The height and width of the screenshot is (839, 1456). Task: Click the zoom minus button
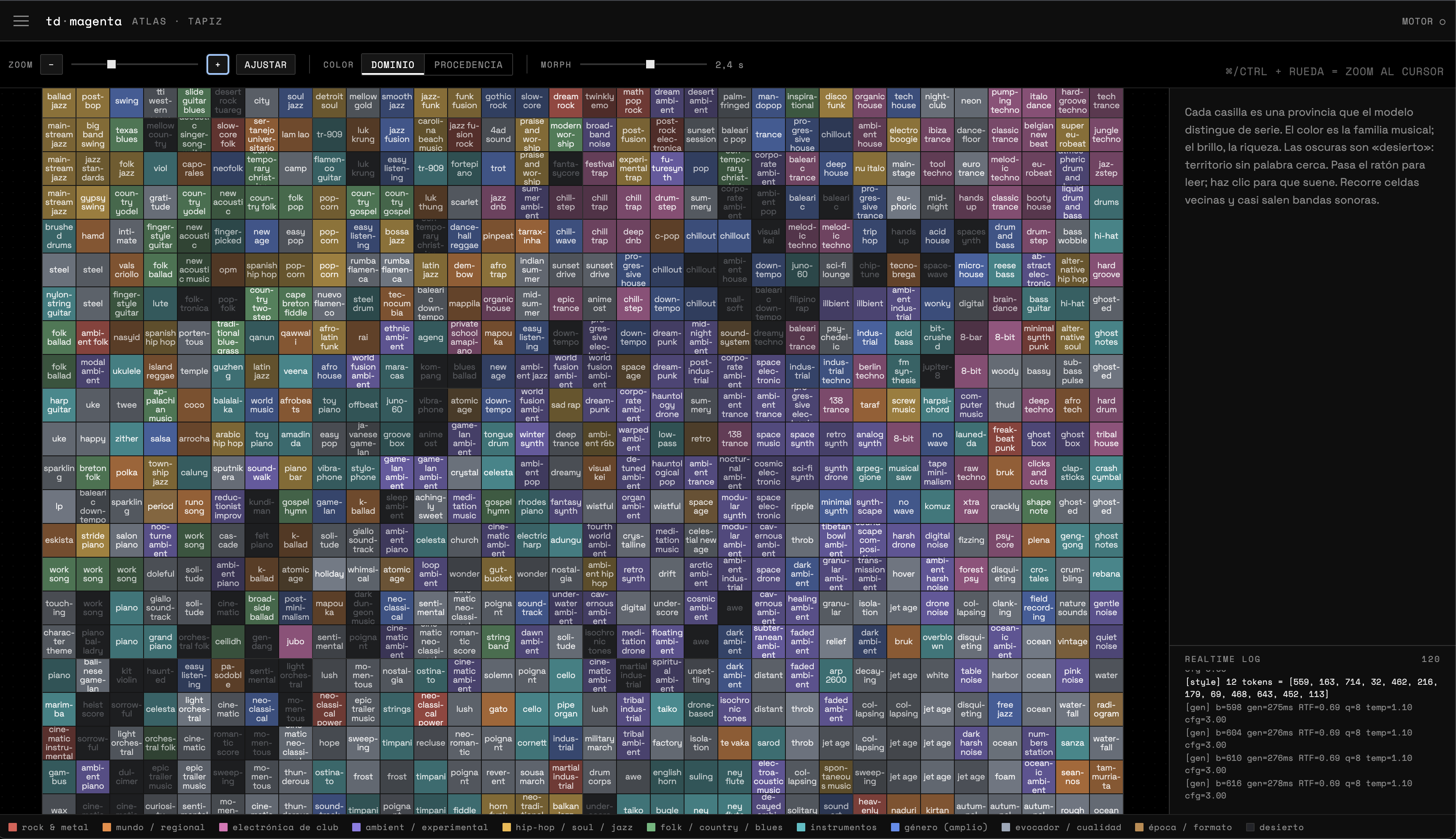pos(51,65)
